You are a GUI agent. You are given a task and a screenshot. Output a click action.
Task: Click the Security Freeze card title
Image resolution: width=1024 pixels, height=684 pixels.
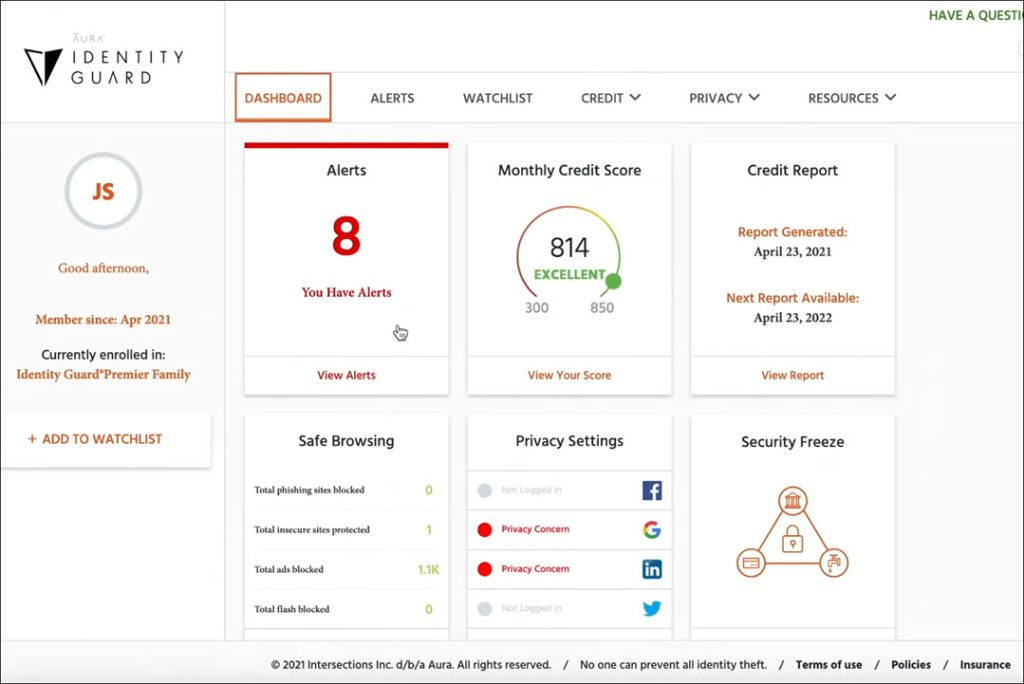[792, 442]
